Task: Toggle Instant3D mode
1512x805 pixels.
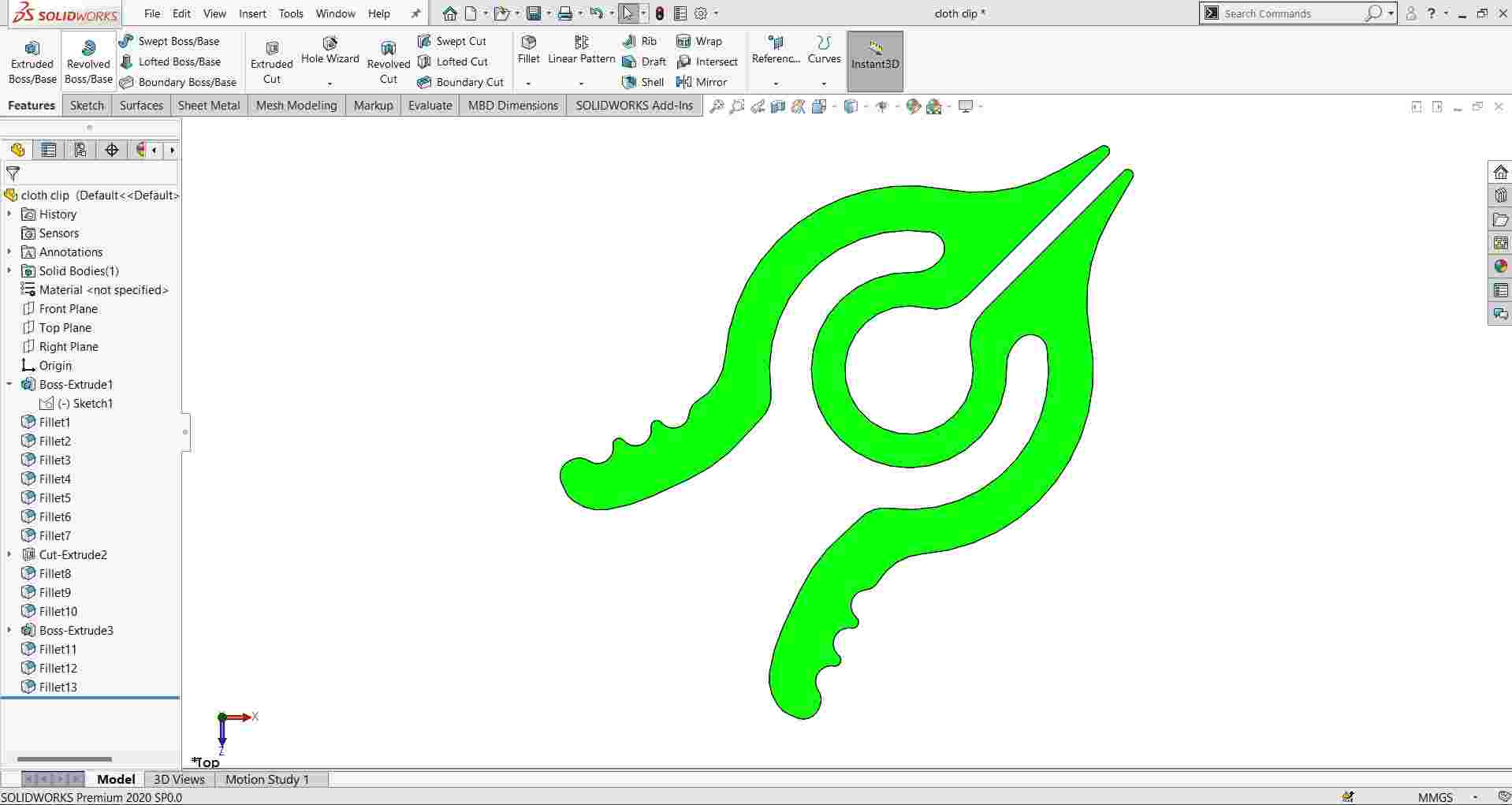Action: [x=875, y=61]
